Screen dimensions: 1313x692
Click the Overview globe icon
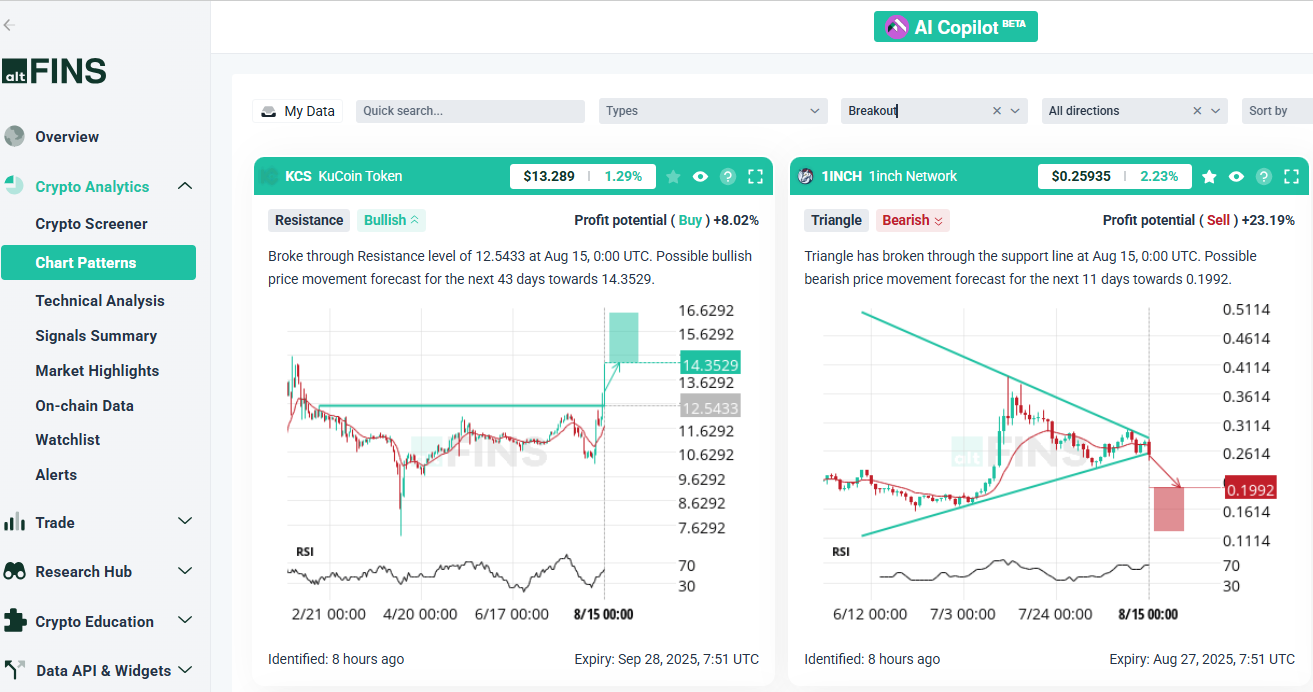point(14,137)
